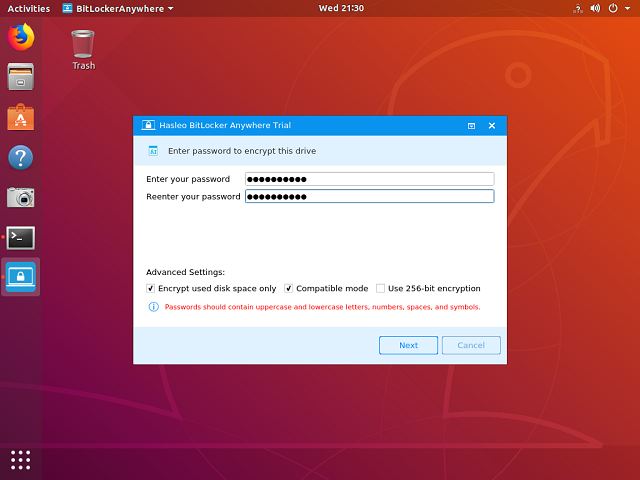This screenshot has width=640, height=480.
Task: Open the Help icon in dock
Action: (x=21, y=157)
